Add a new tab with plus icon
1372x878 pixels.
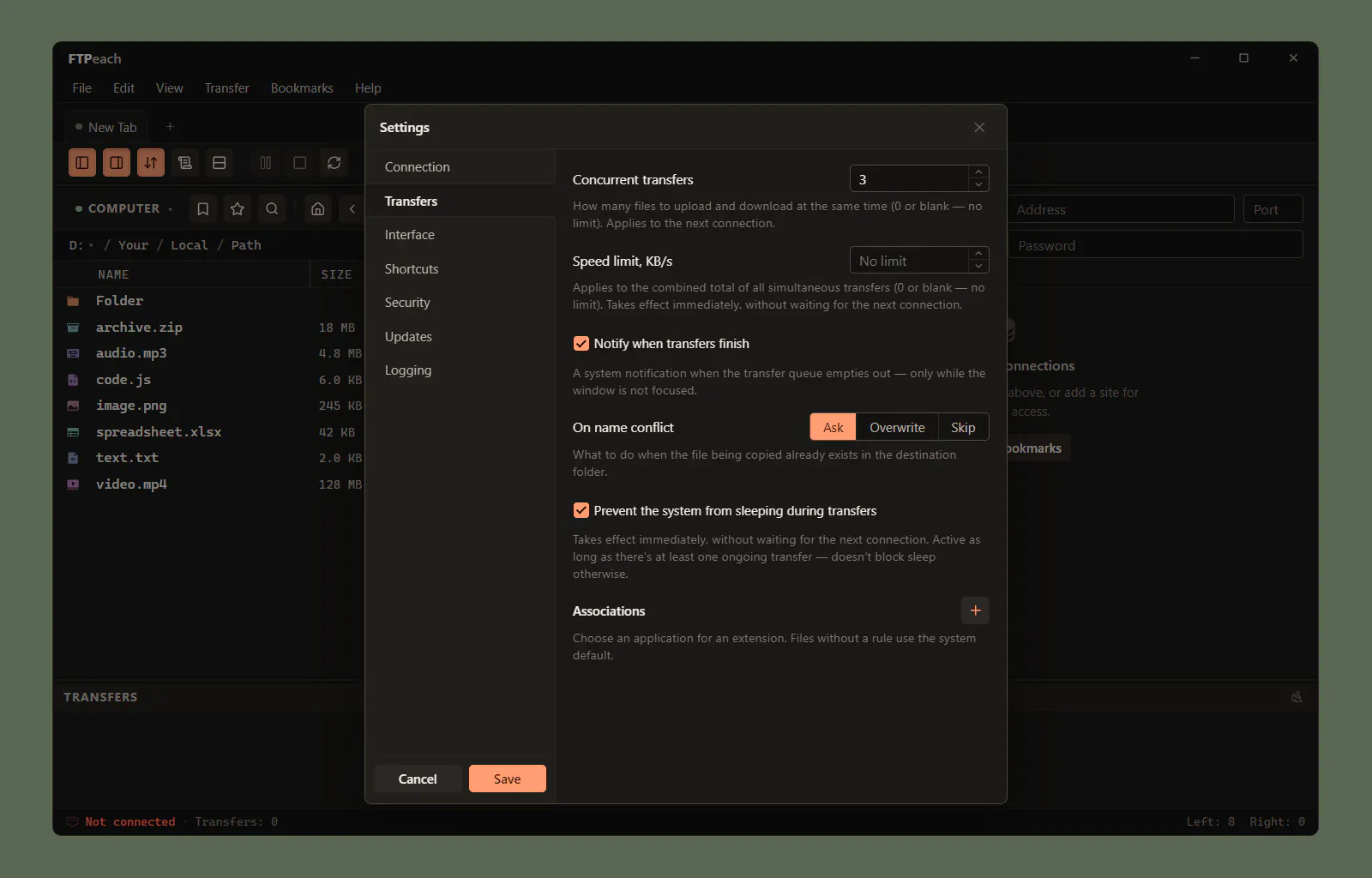pos(170,127)
